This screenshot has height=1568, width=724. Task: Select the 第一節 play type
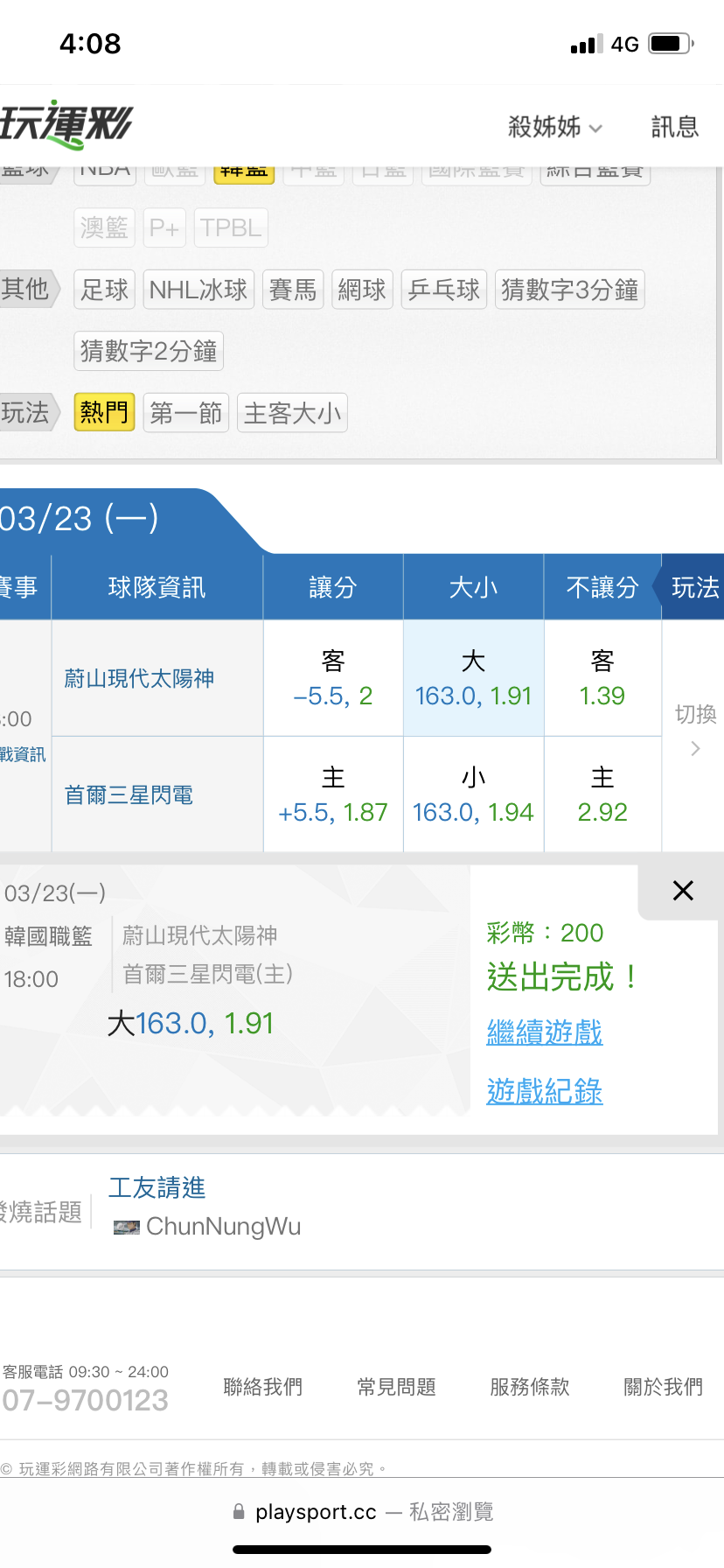click(186, 413)
